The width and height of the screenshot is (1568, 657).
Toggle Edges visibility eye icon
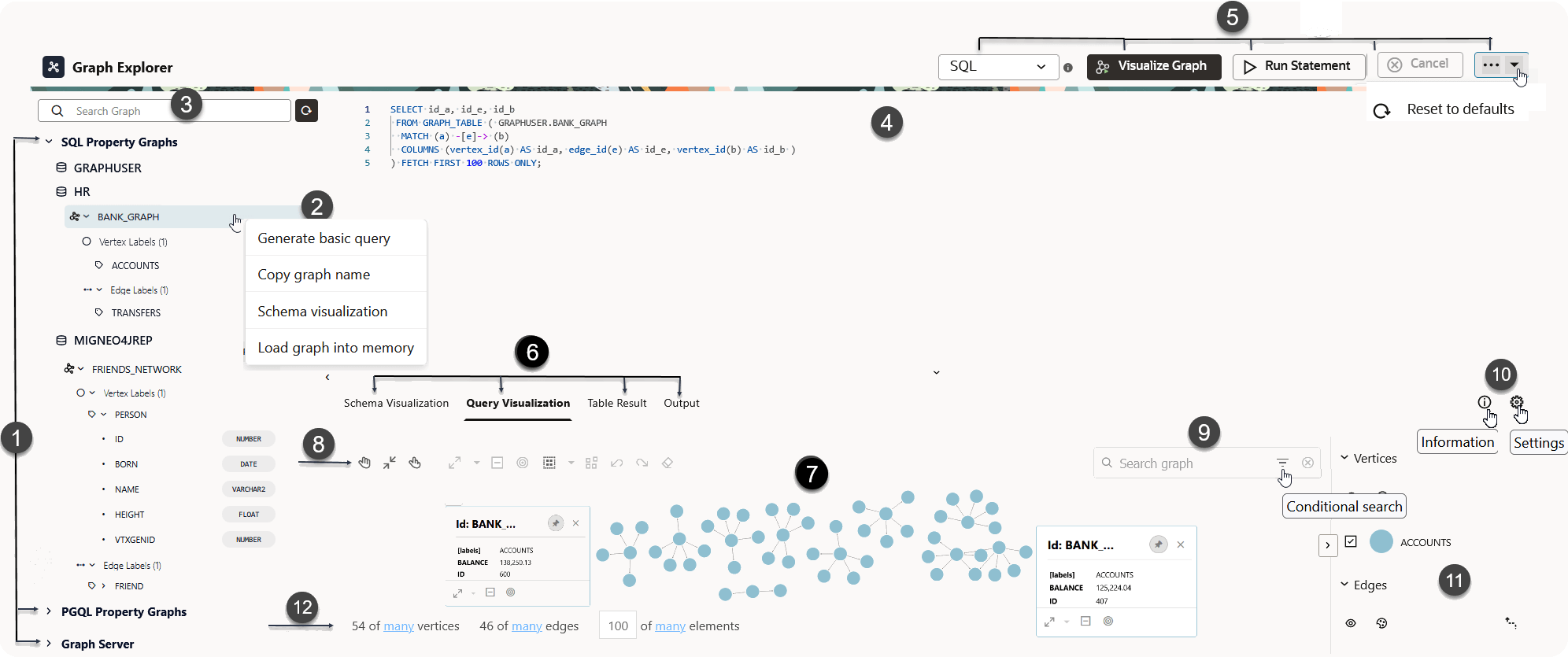click(1351, 623)
